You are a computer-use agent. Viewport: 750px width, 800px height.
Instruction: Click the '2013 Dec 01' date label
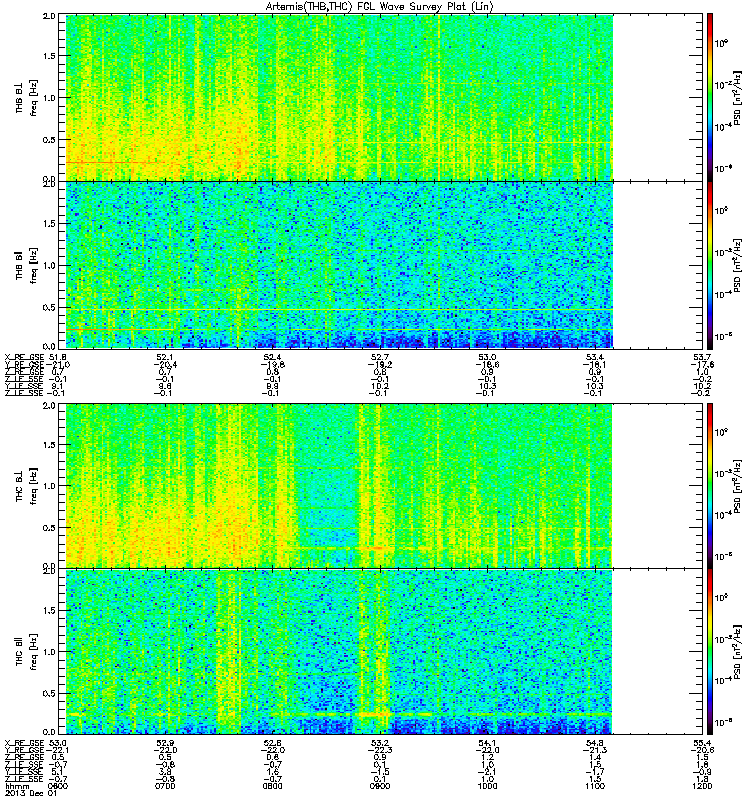point(30,793)
